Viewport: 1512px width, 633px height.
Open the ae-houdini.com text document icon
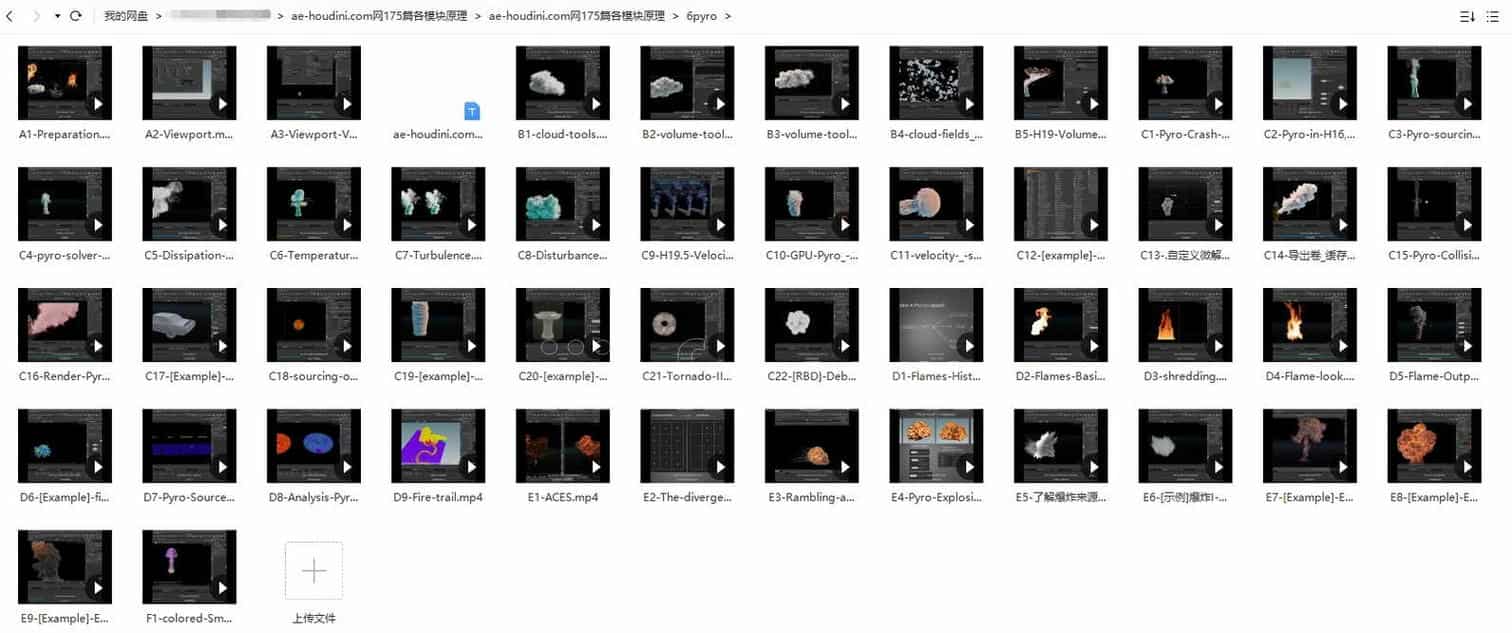(x=472, y=110)
